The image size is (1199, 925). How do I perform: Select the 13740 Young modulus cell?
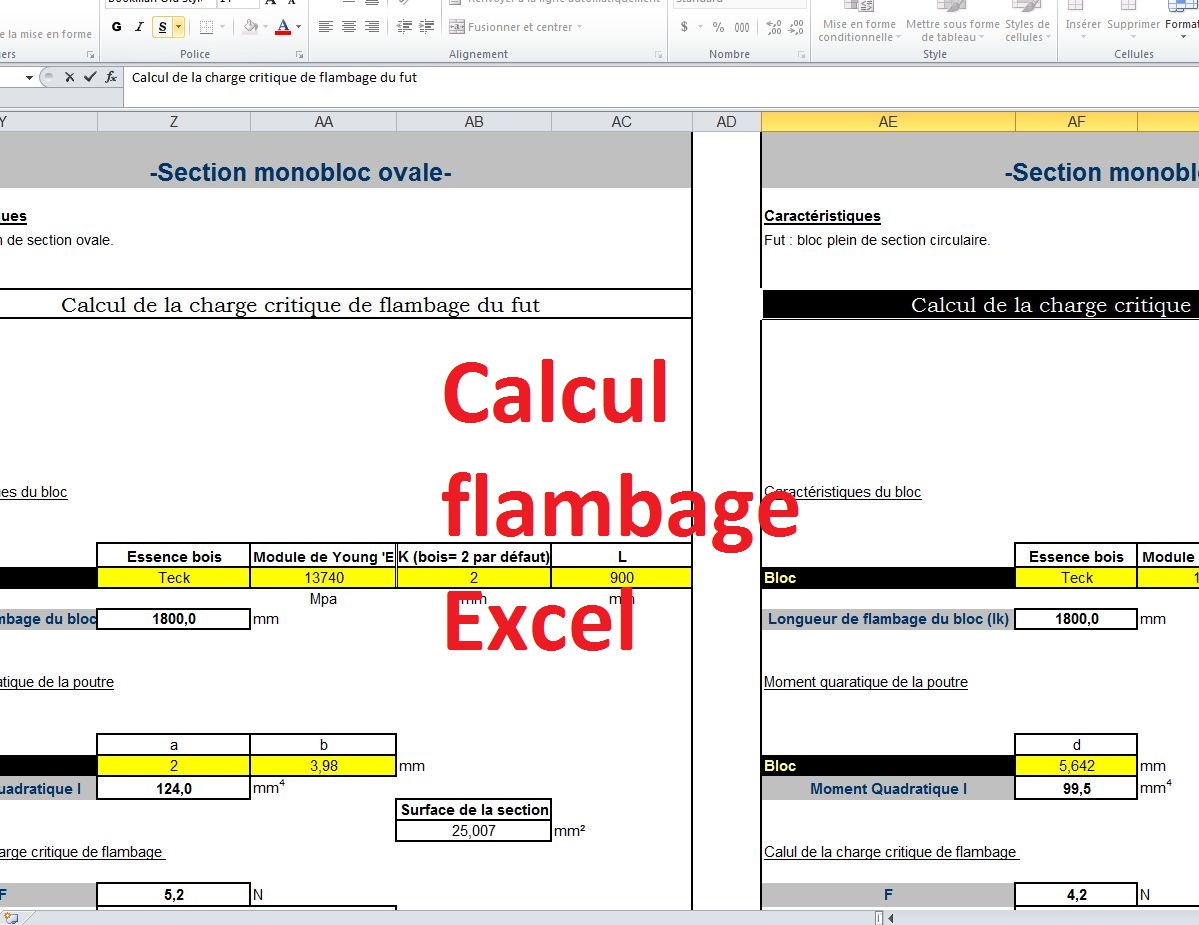323,577
